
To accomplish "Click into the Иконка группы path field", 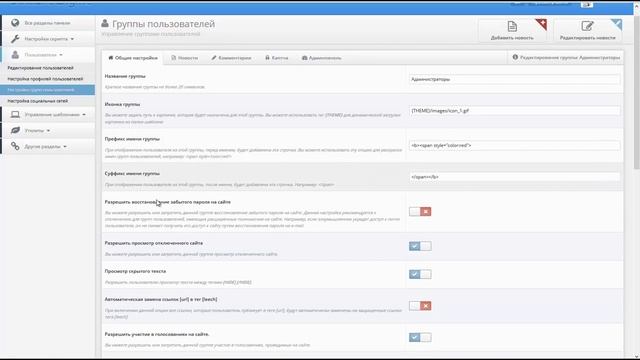I will 514,111.
